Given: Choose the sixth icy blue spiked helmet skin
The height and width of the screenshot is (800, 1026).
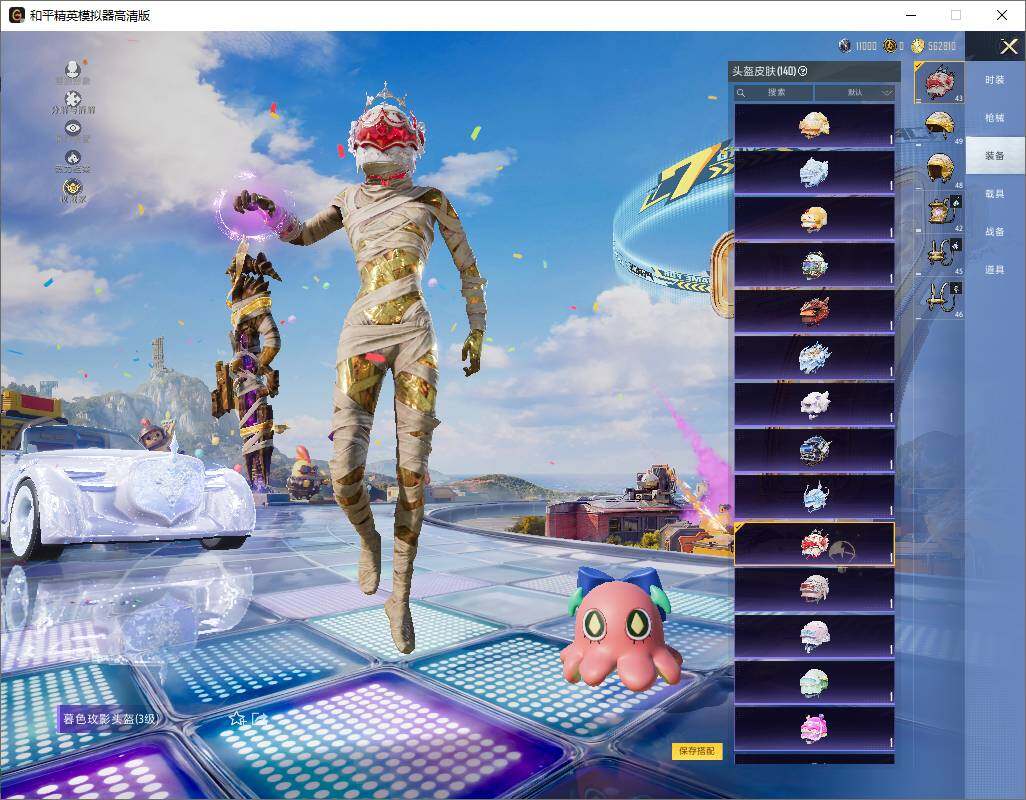Looking at the screenshot, I should [815, 358].
